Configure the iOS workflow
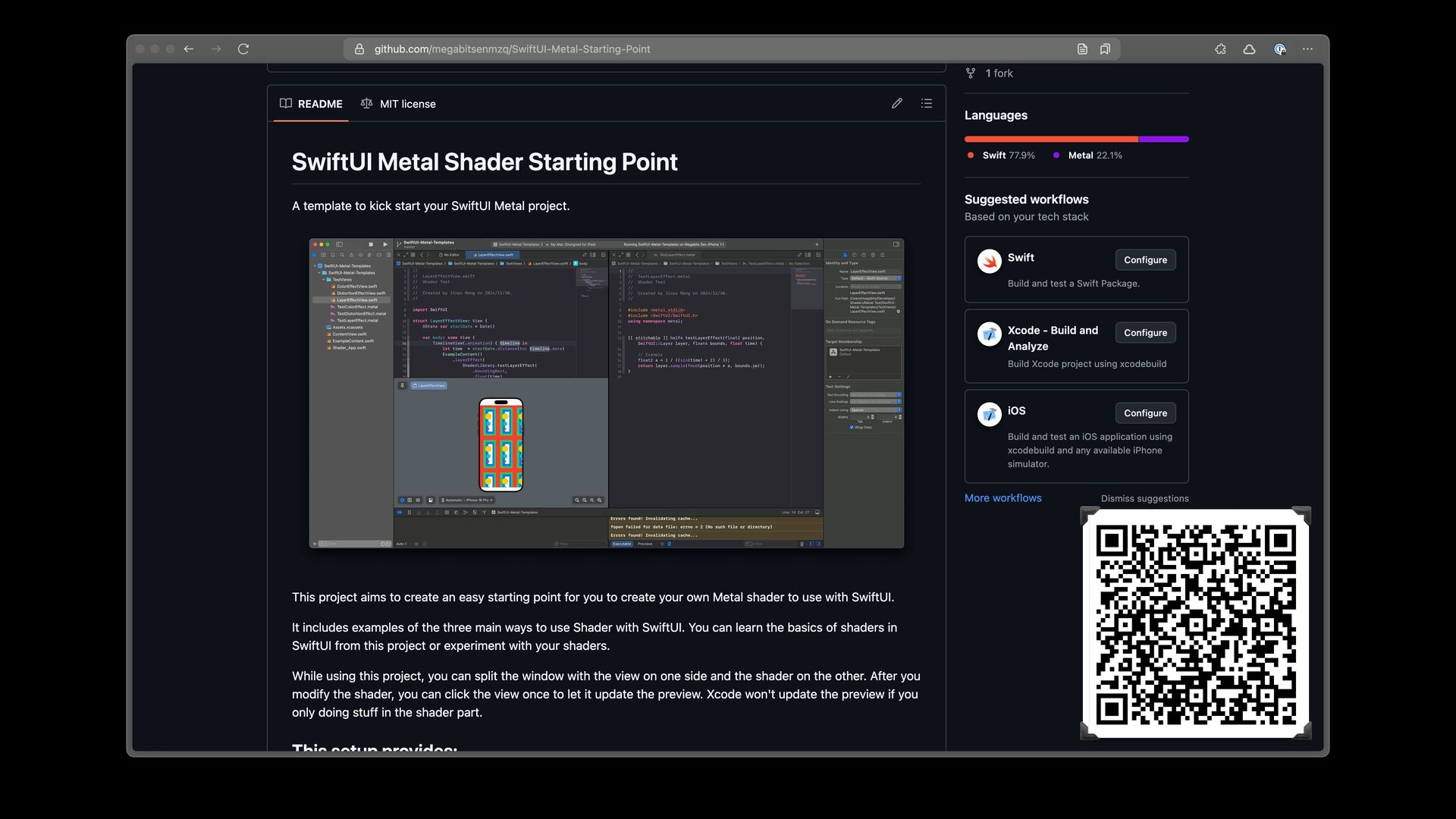 1145,413
